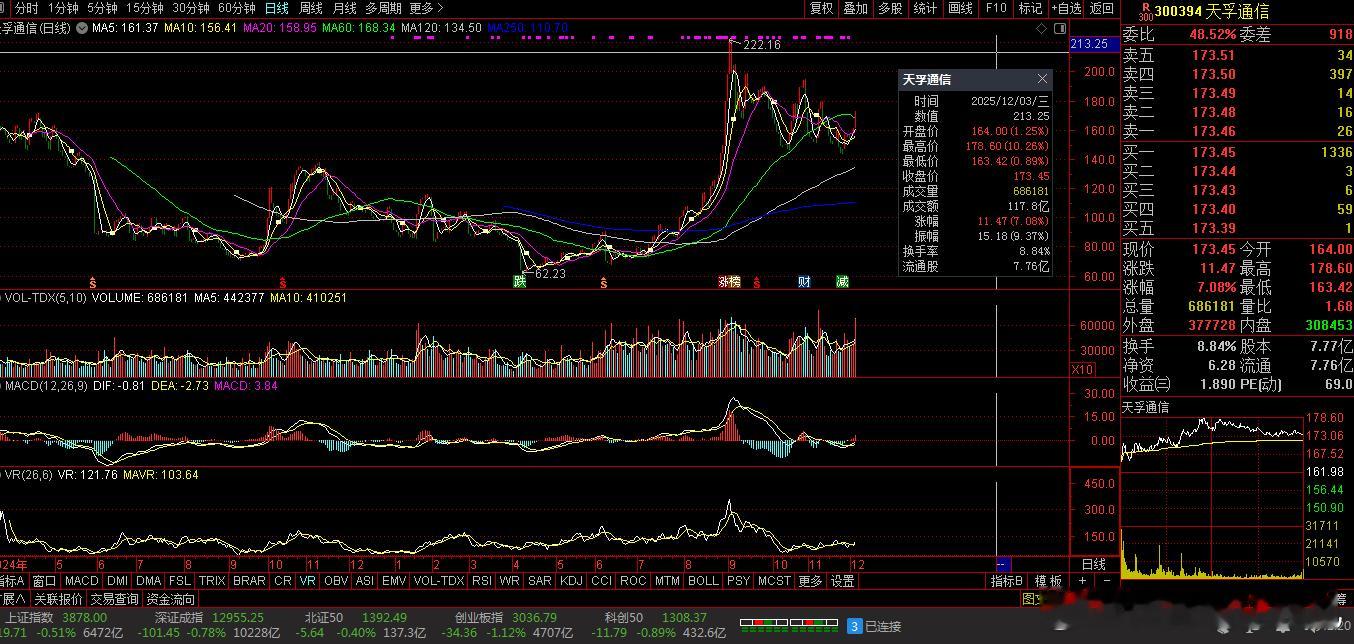Screen dimensions: 1354x644
Task: Click 科创50 1308.37 in the status bar
Action: click(x=655, y=618)
